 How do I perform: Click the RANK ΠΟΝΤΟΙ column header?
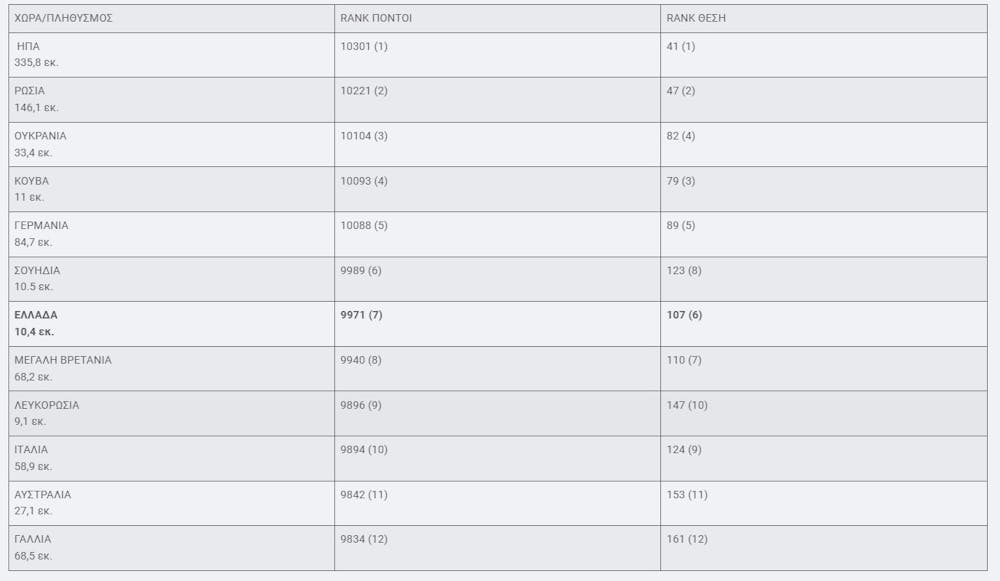[376, 18]
